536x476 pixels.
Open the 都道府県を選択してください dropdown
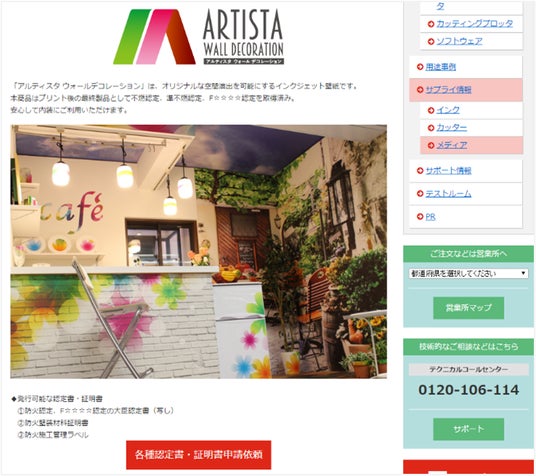(468, 273)
